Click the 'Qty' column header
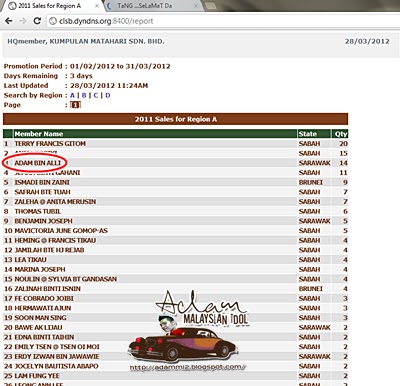 (x=341, y=134)
